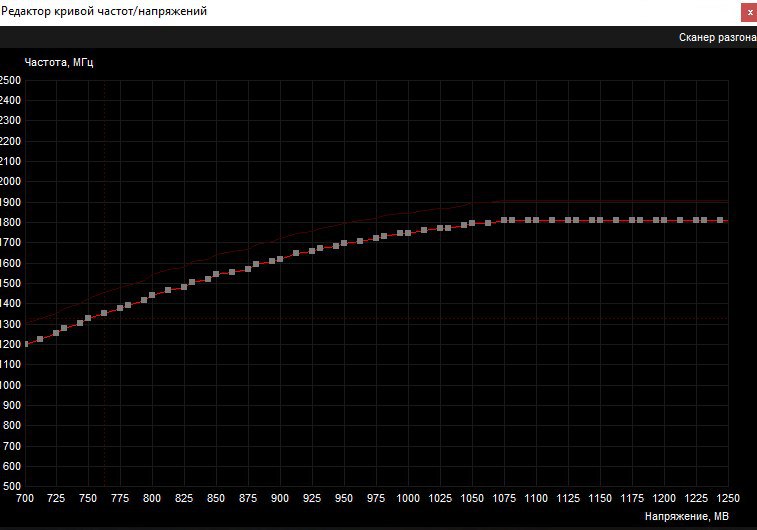The image size is (757, 530).
Task: Select the curve point at 1025 mV
Action: pyautogui.click(x=440, y=228)
